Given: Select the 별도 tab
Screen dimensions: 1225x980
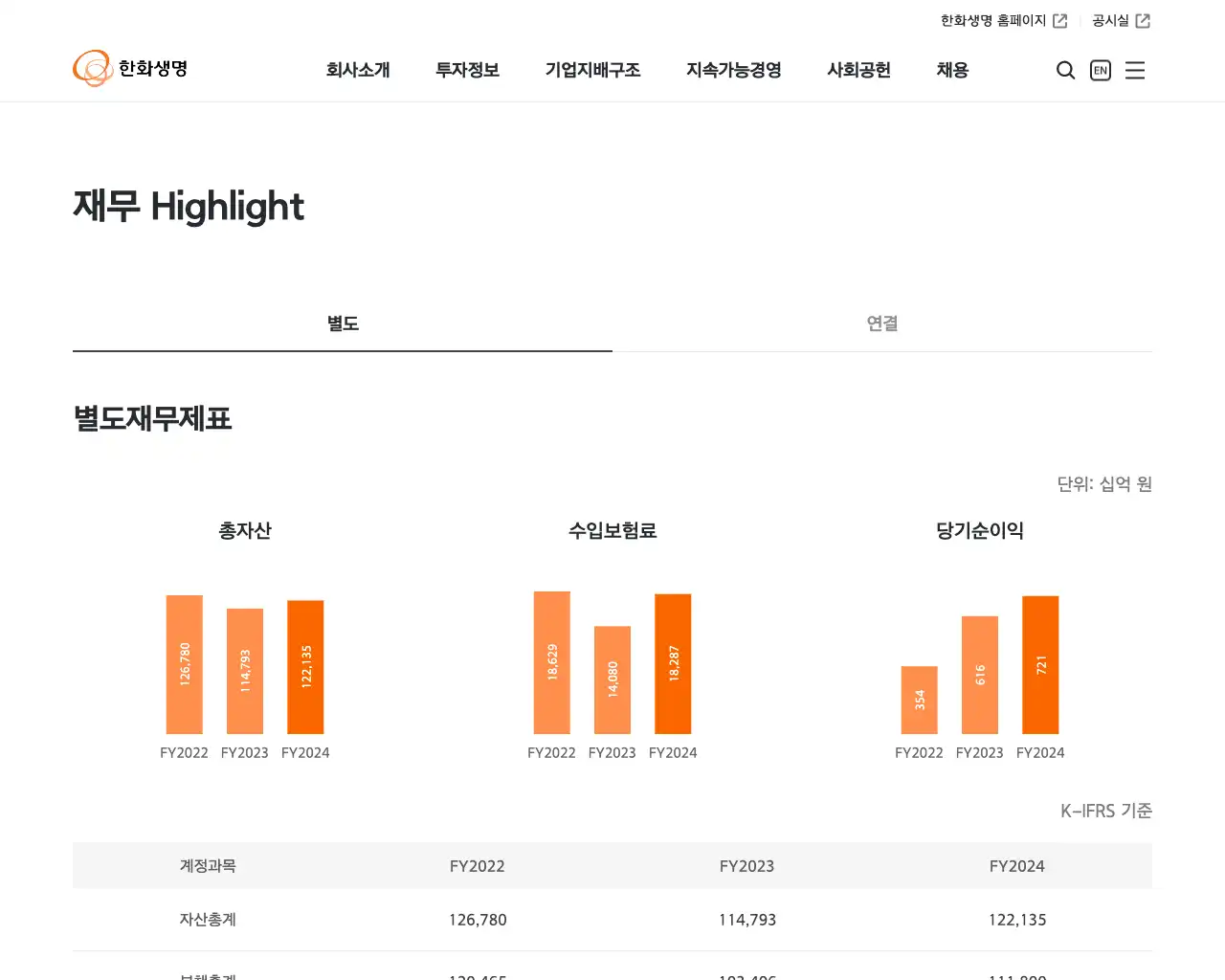Looking at the screenshot, I should point(343,323).
